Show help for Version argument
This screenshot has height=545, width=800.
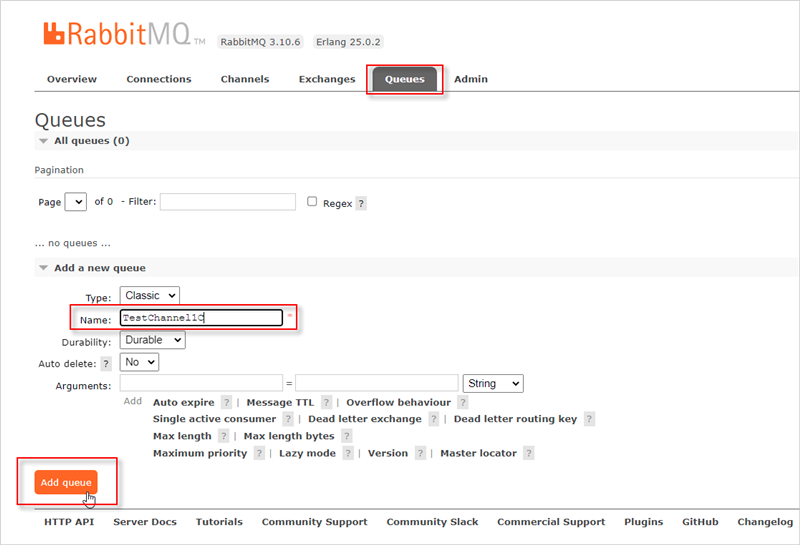point(420,453)
